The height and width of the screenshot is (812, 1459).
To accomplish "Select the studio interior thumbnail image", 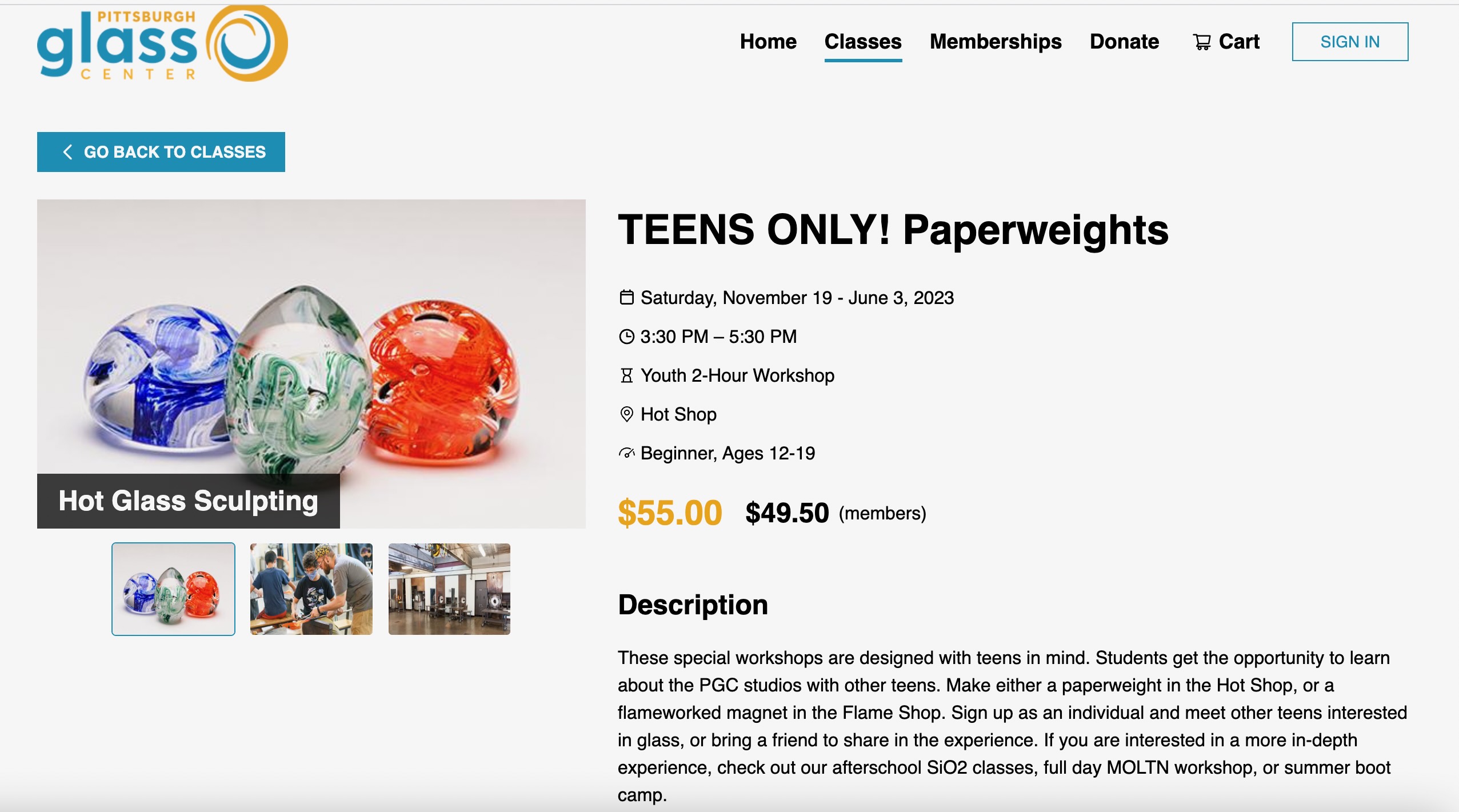I will (x=449, y=589).
